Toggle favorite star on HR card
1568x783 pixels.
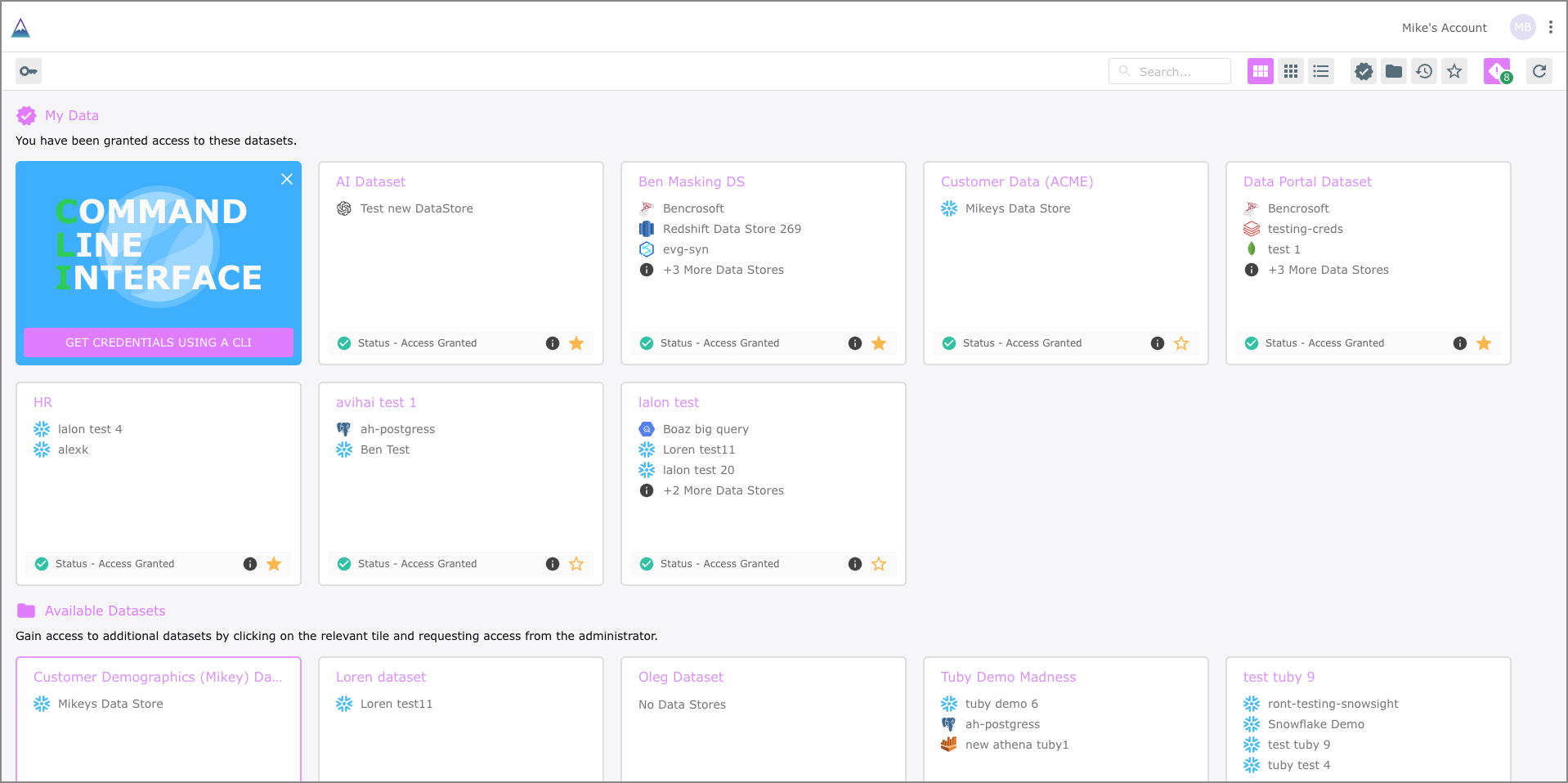click(274, 564)
